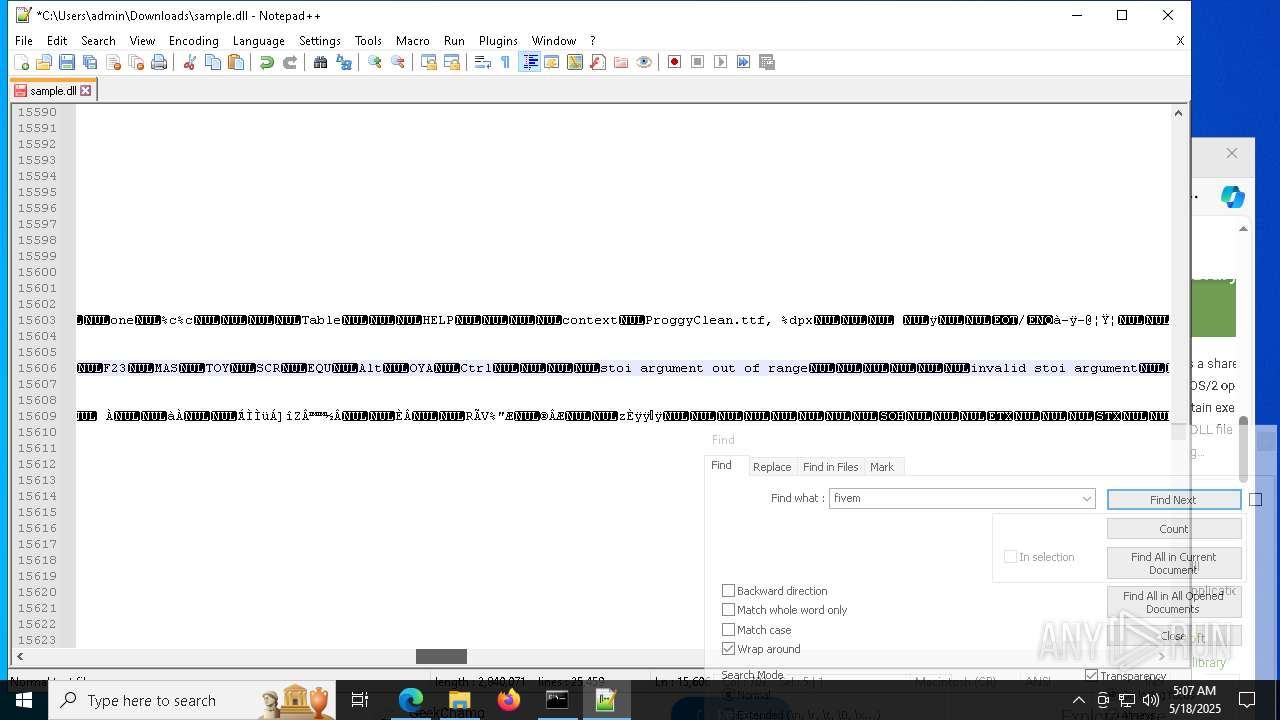Open File Explorer from the taskbar
1280x720 pixels.
point(459,700)
